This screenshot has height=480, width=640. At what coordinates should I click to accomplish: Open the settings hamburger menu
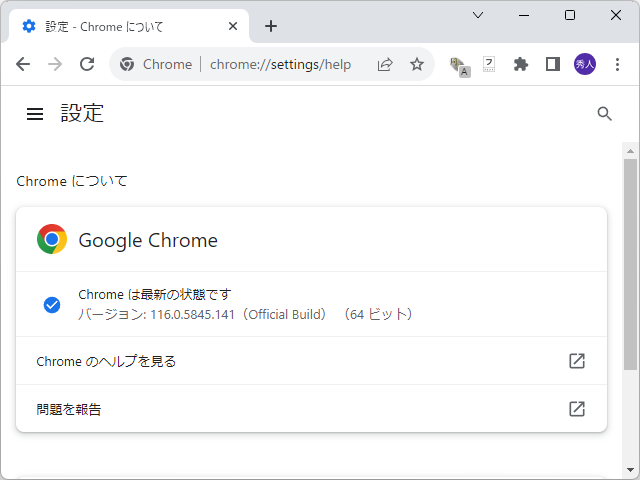tap(35, 114)
